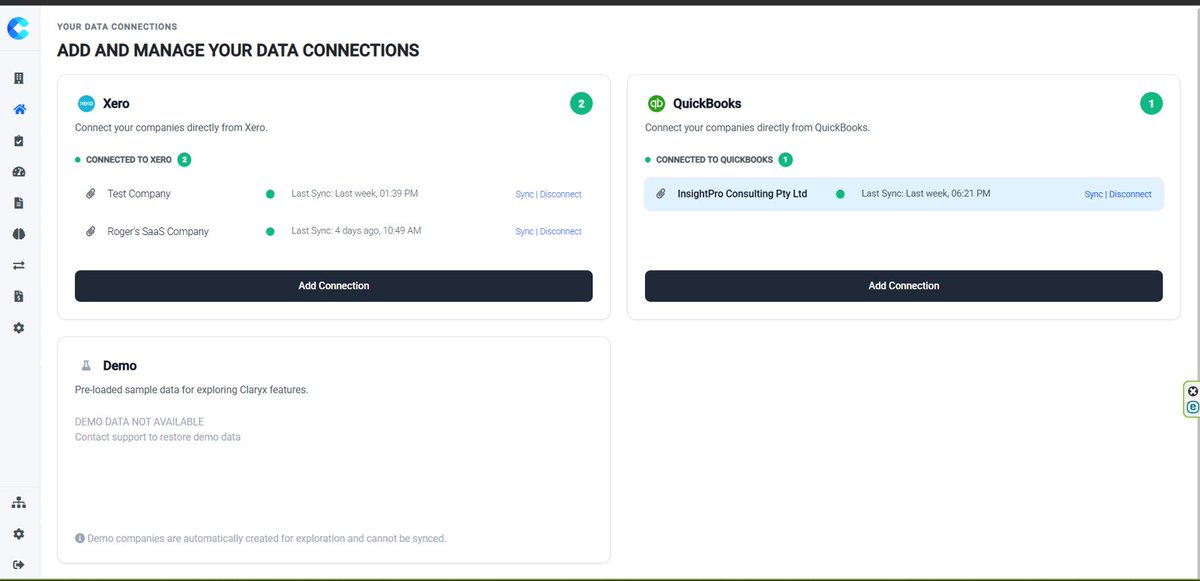The width and height of the screenshot is (1200, 581).
Task: Sync the Test Company connection
Action: click(x=524, y=194)
